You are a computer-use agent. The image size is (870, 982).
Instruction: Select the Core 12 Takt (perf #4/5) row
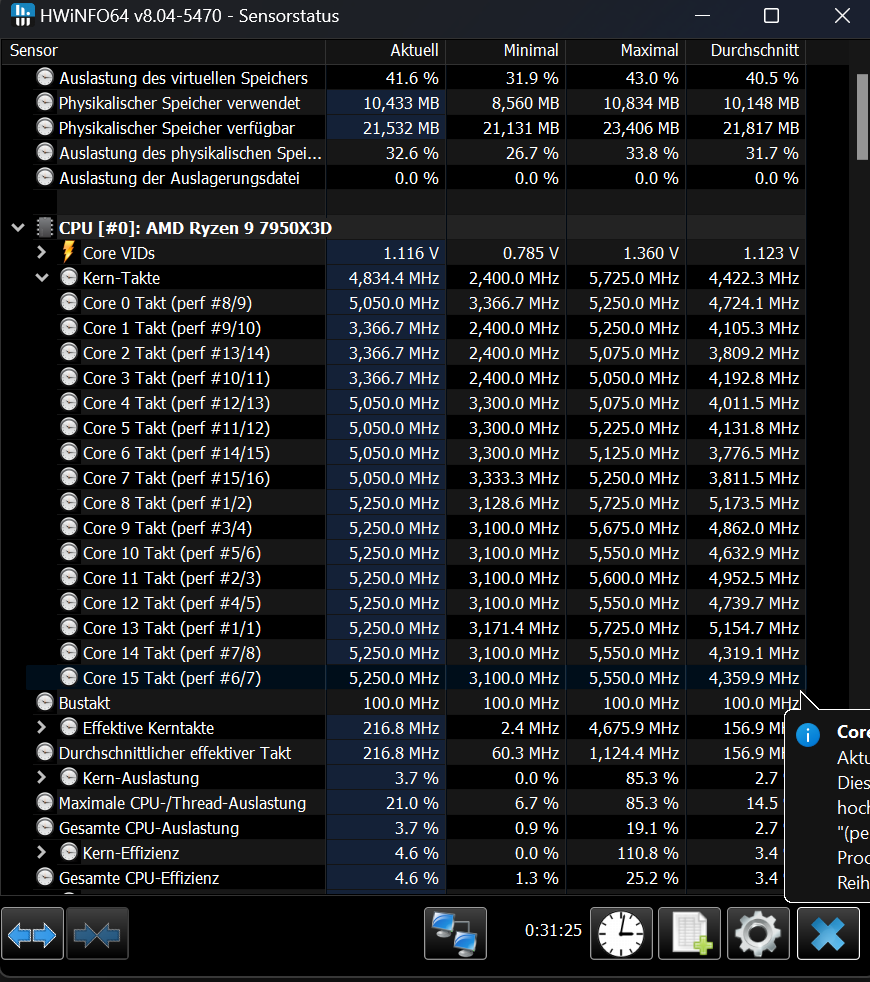point(416,603)
